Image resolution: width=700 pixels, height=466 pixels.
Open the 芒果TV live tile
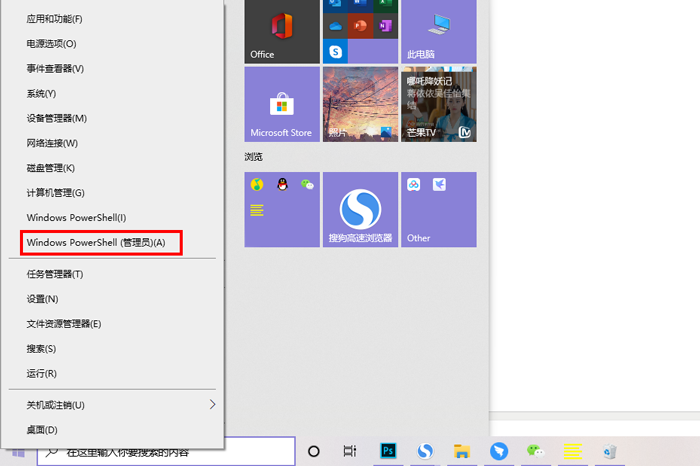pos(438,104)
